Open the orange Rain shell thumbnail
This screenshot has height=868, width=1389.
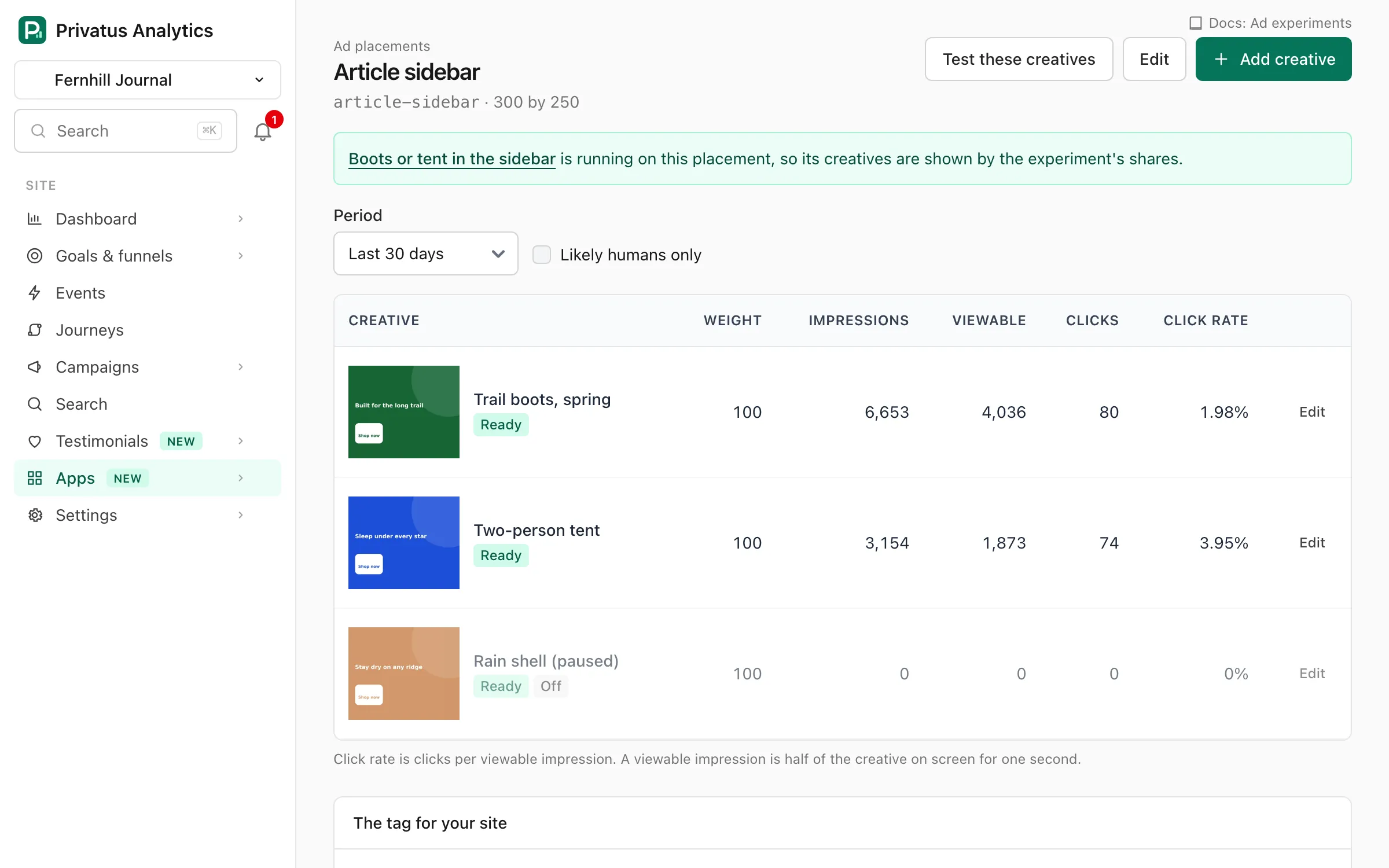[x=404, y=674]
